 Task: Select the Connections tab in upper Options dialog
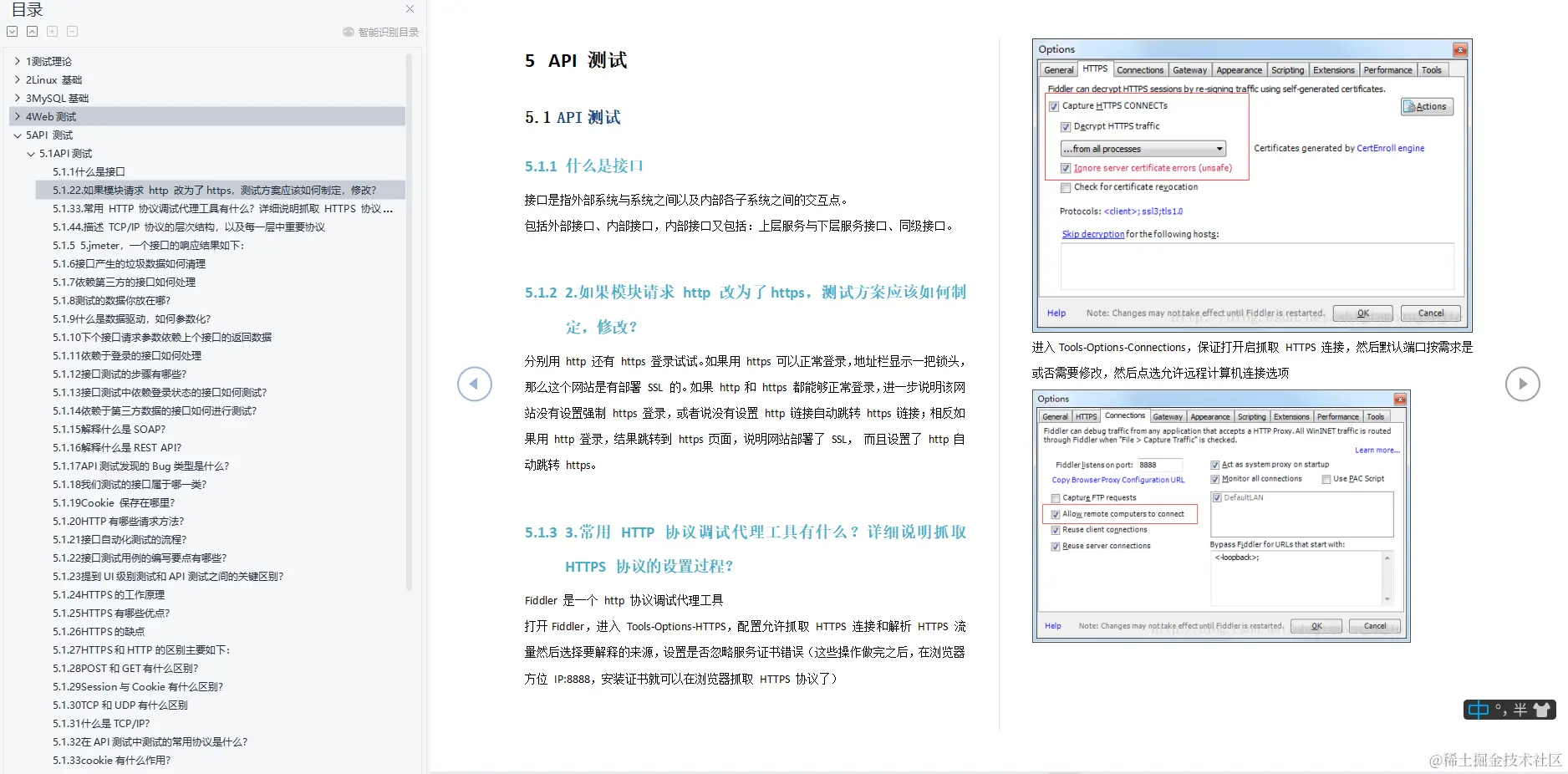pyautogui.click(x=1140, y=70)
